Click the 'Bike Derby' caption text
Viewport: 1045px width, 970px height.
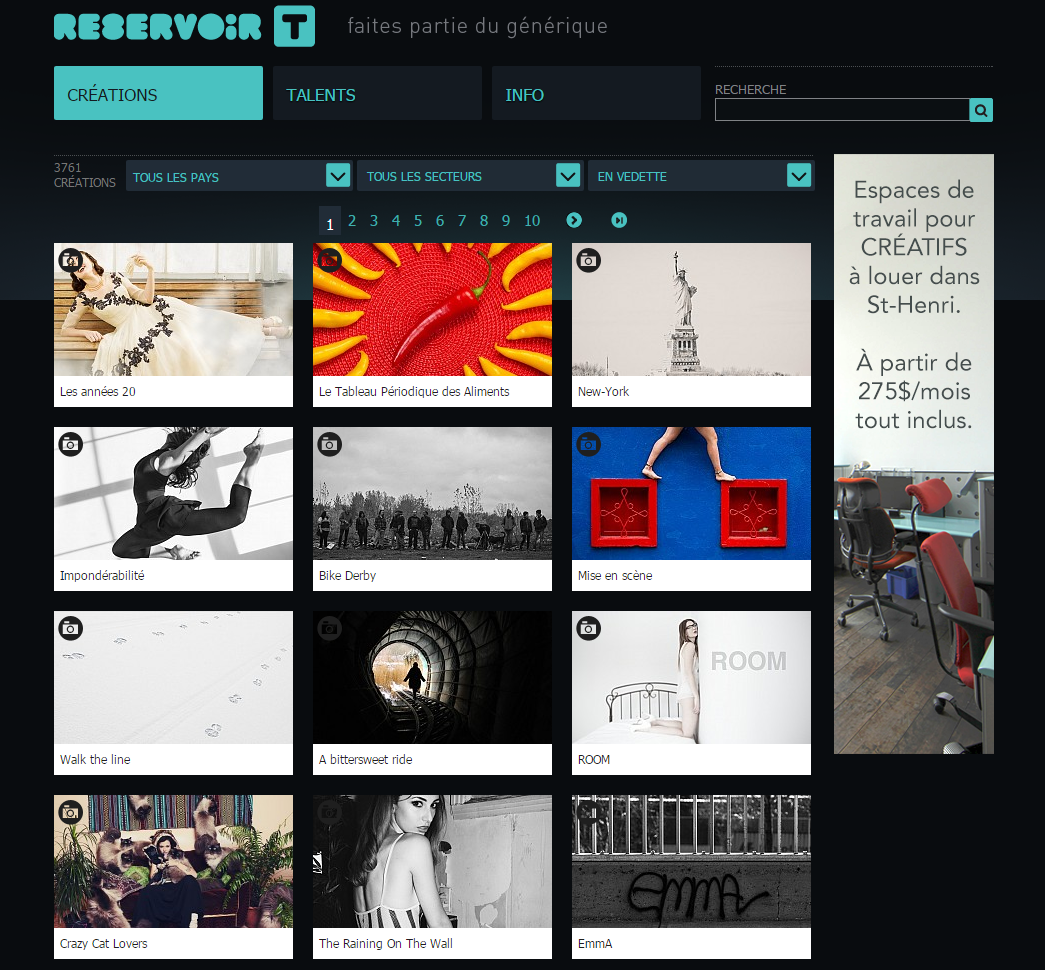click(x=347, y=575)
